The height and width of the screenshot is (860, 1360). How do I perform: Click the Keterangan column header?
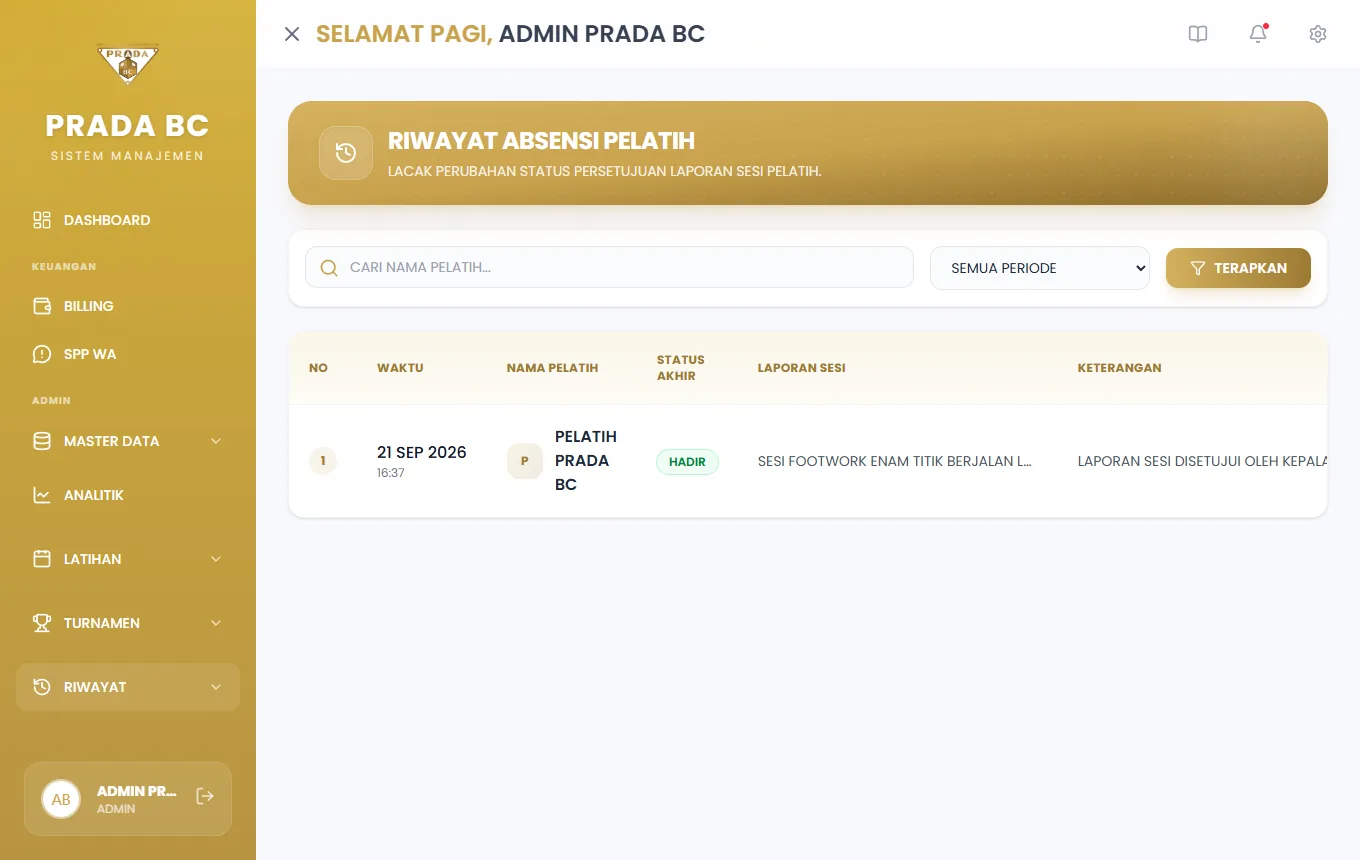tap(1119, 368)
